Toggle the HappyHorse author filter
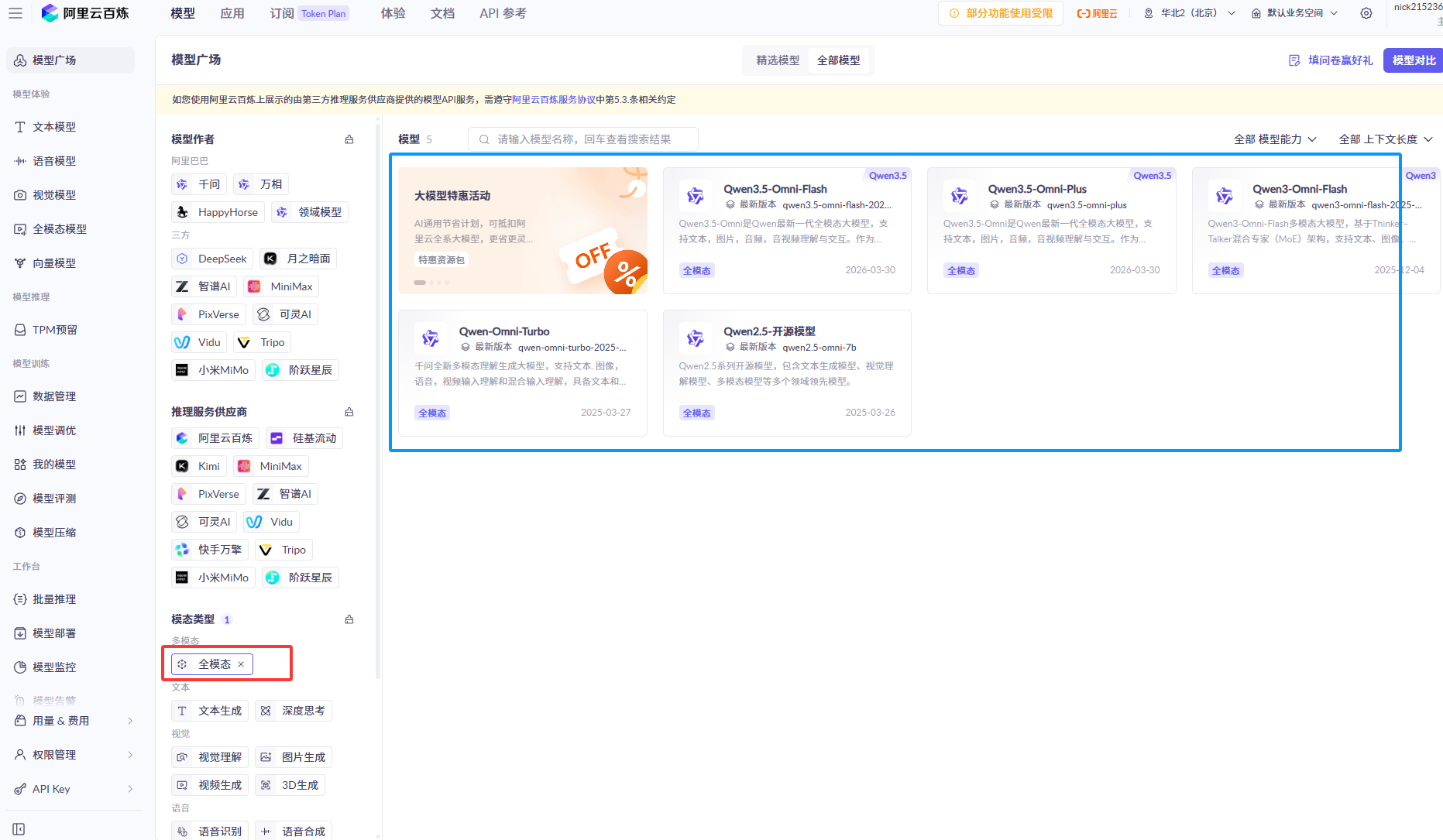This screenshot has width=1443, height=840. pyautogui.click(x=218, y=212)
